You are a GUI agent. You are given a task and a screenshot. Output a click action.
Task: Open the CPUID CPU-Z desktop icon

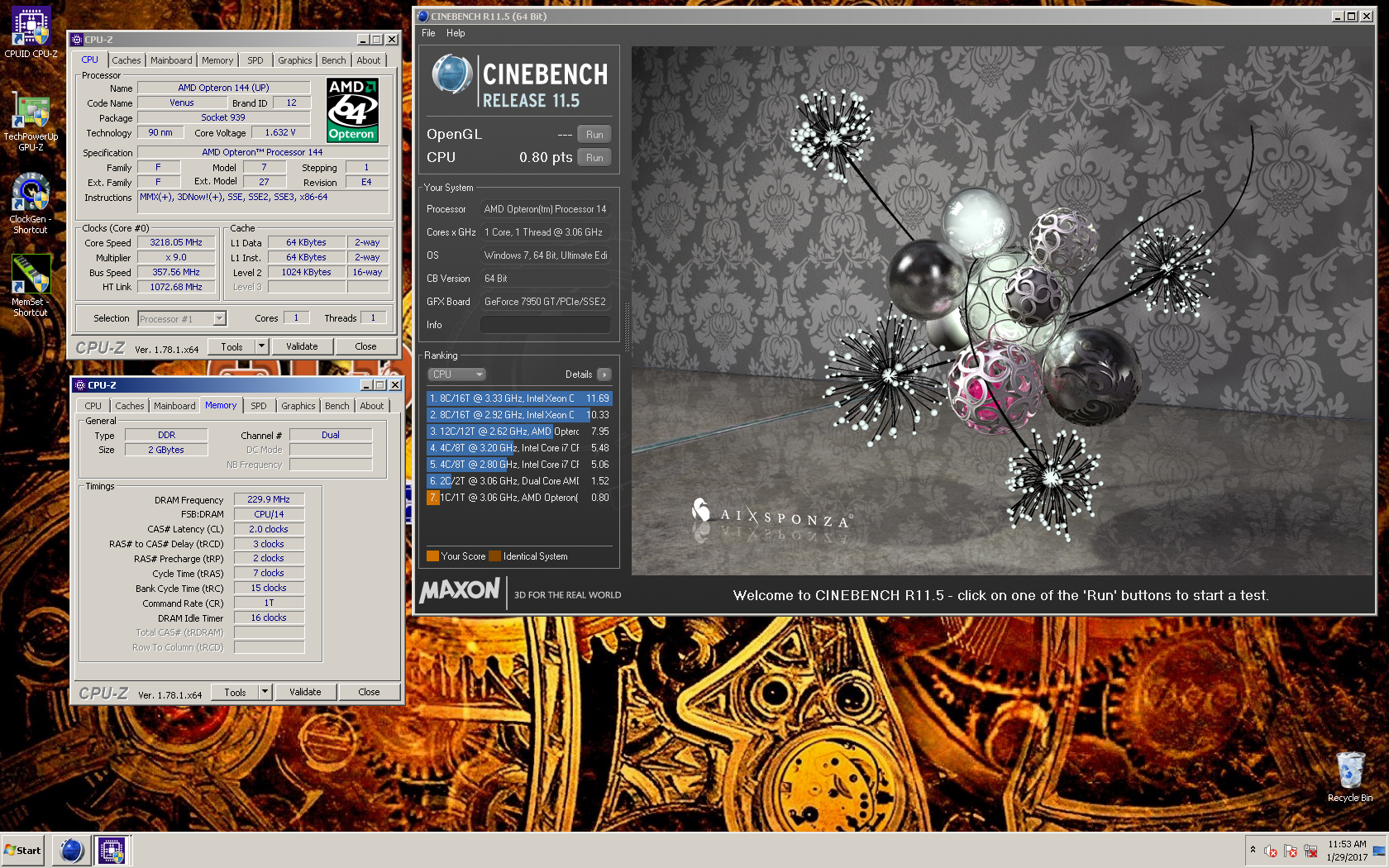[x=31, y=33]
